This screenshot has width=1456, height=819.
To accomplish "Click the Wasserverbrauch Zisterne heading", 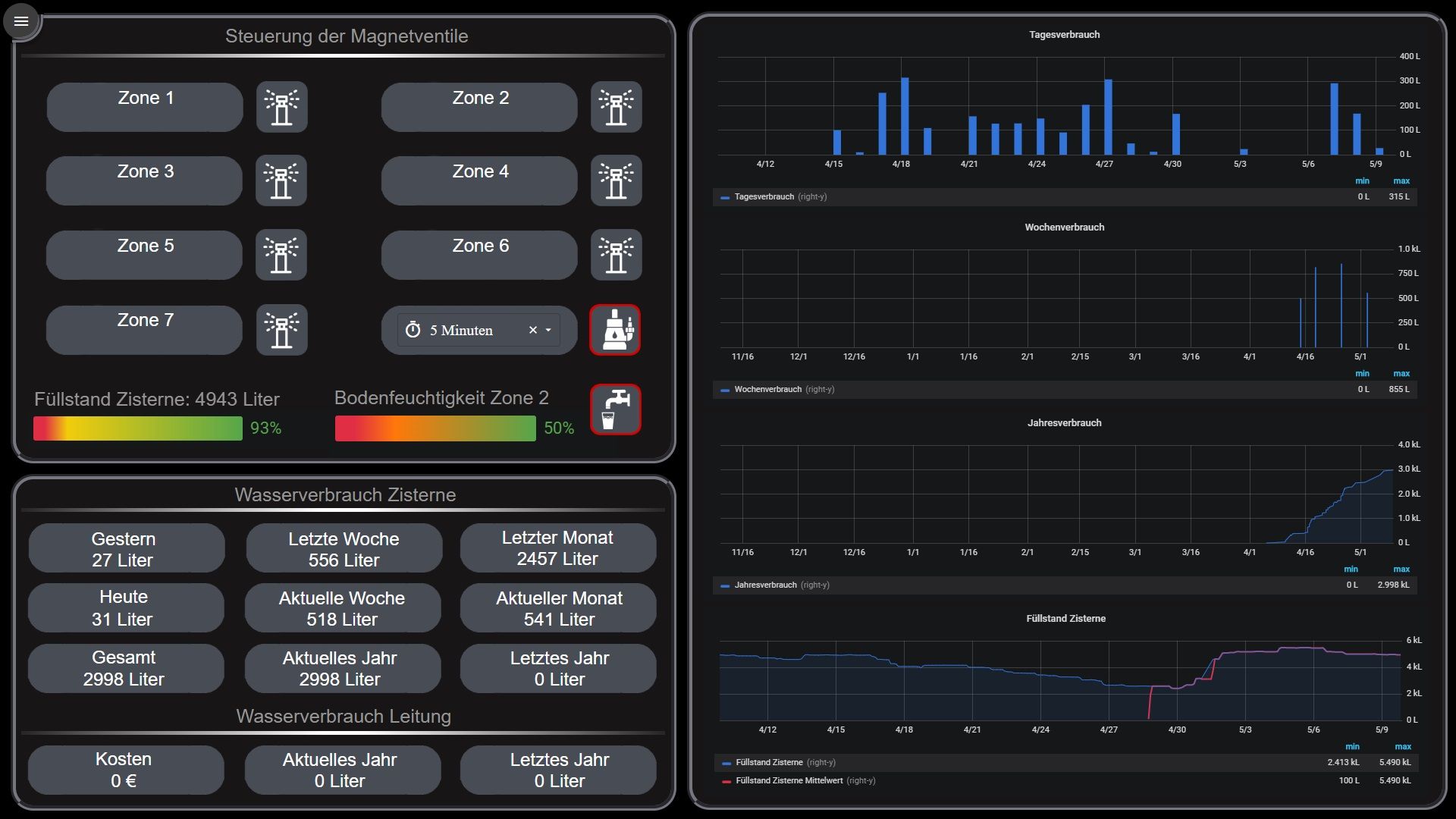I will (x=345, y=494).
